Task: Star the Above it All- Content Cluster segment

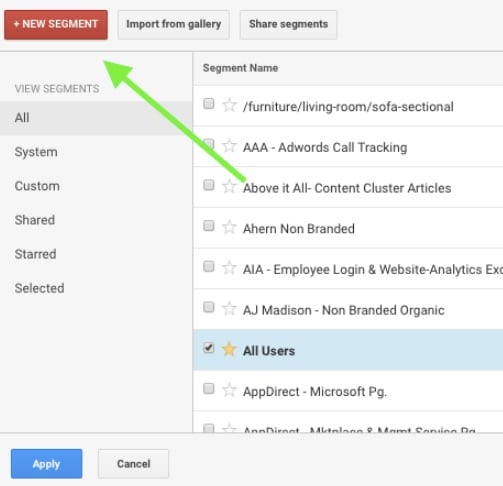Action: point(229,186)
